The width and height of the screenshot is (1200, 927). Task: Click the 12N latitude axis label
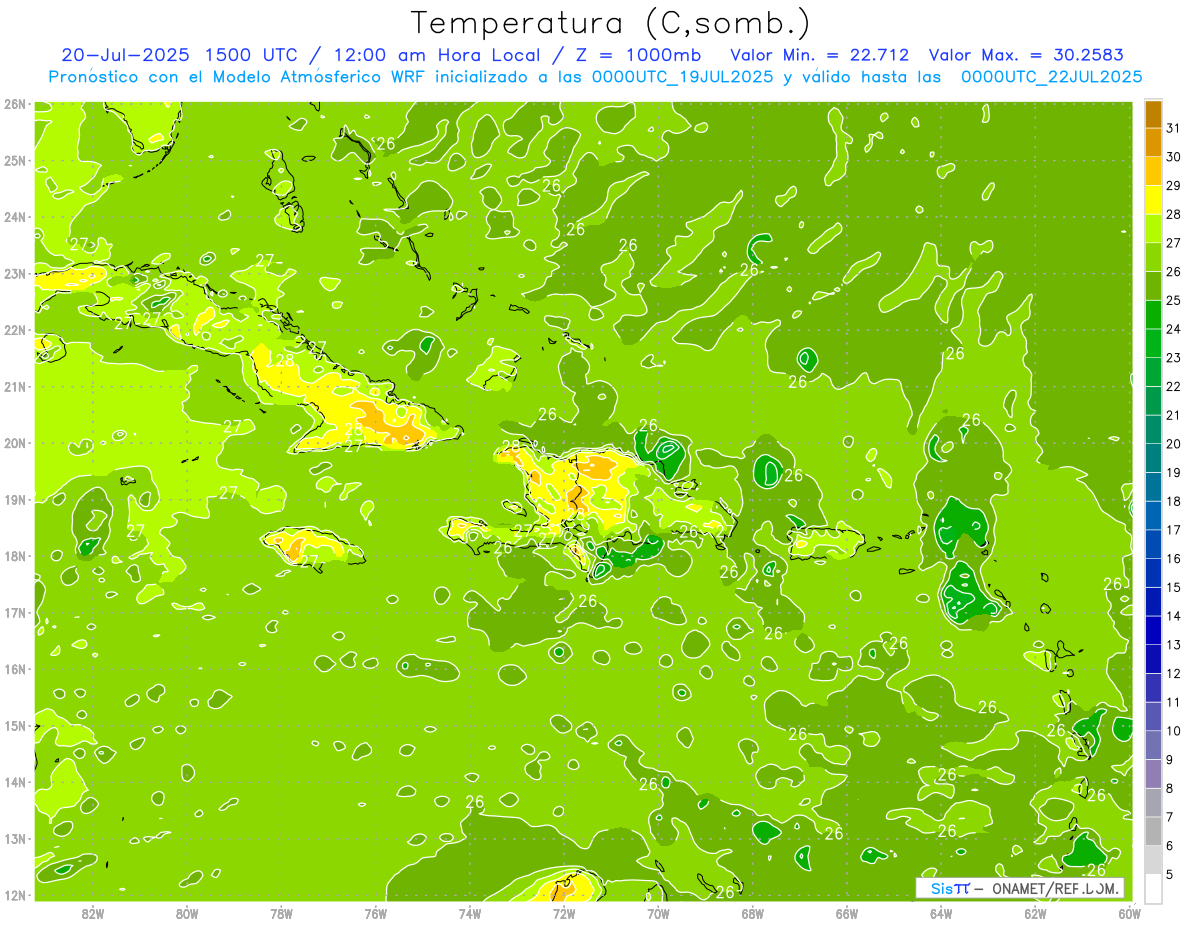[14, 895]
